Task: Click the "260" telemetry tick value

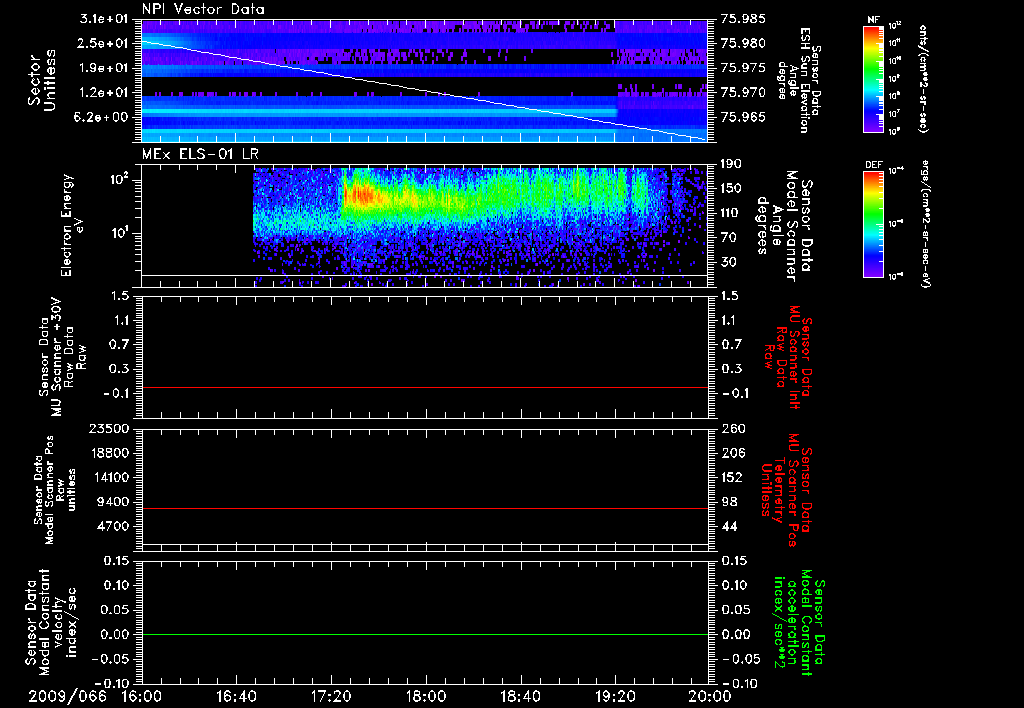Action: 733,428
